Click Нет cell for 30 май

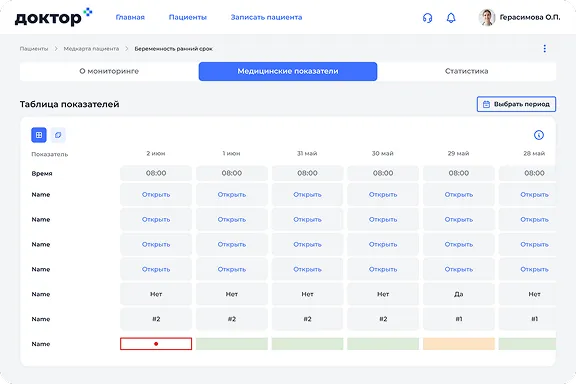point(383,294)
